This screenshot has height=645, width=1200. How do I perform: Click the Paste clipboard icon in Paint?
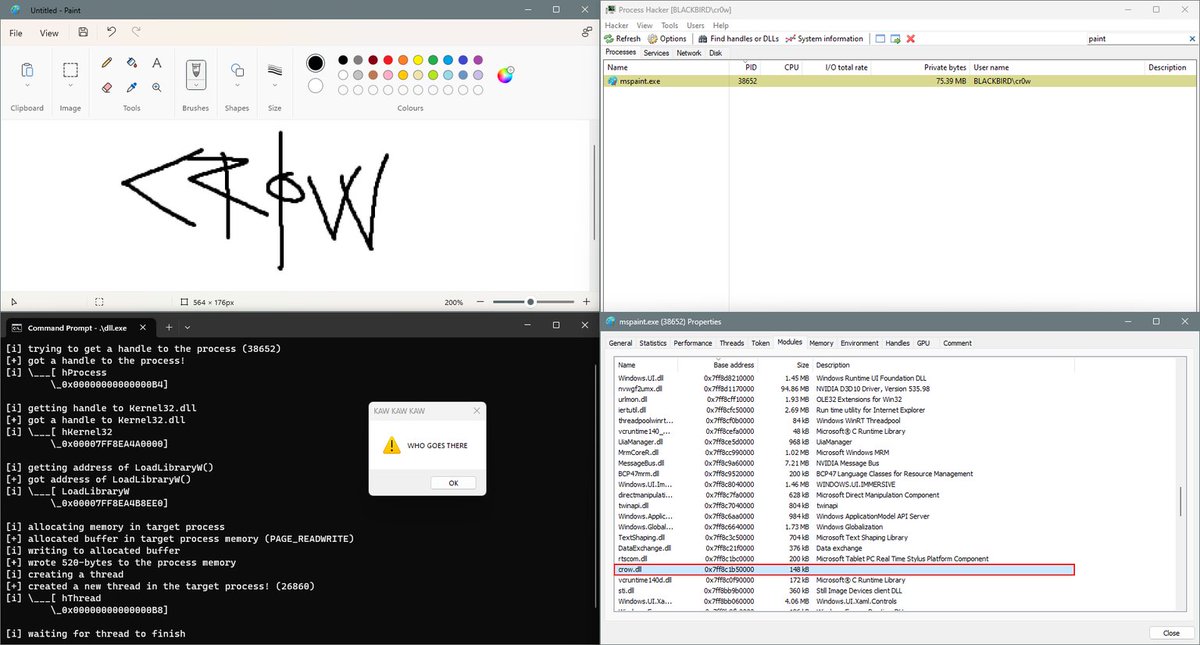27,69
